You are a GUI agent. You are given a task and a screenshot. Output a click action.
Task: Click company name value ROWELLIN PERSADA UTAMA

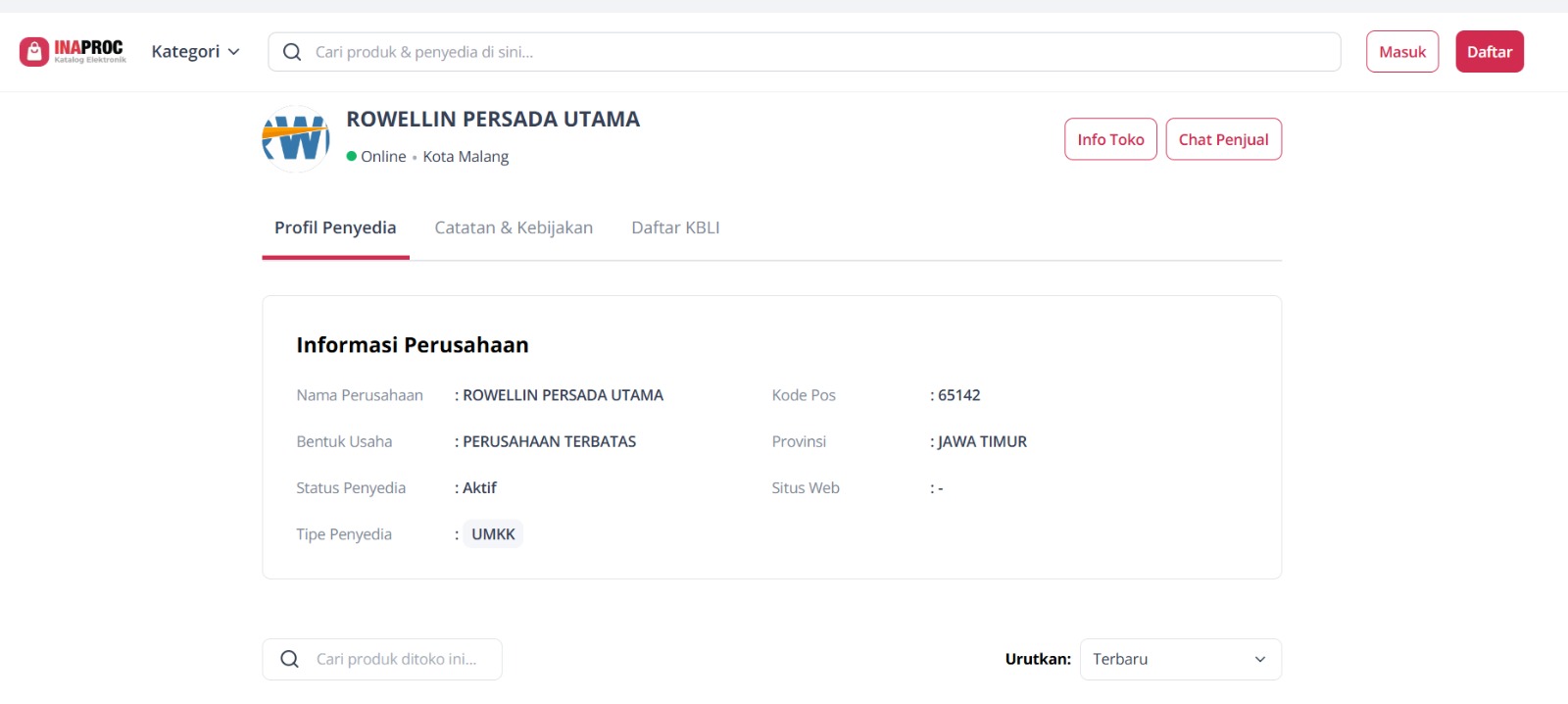pyautogui.click(x=563, y=395)
